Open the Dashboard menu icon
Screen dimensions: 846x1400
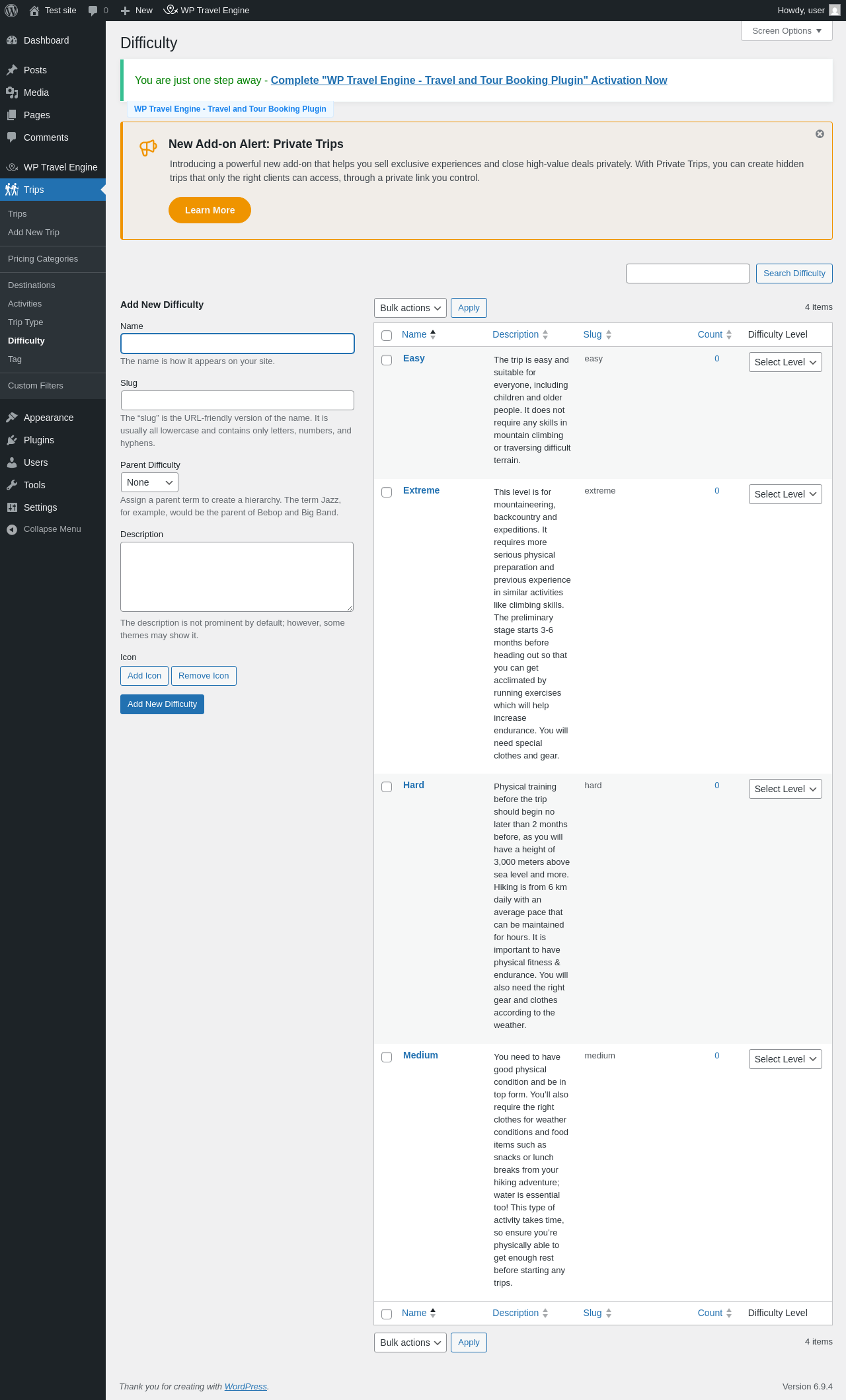coord(12,40)
